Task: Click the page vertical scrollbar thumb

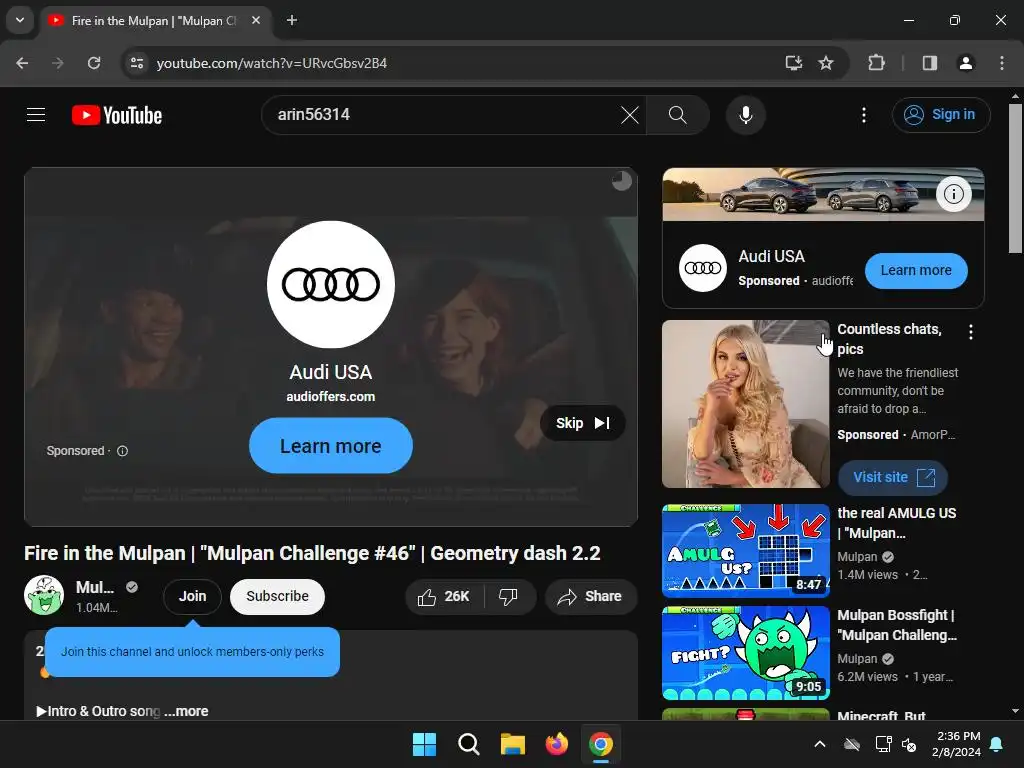Action: tap(1014, 178)
